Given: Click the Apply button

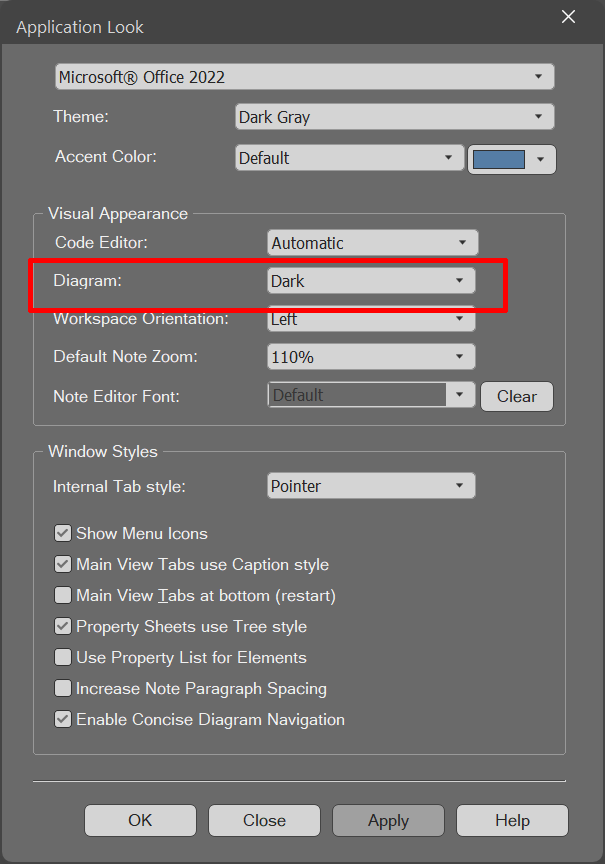Looking at the screenshot, I should coord(388,820).
